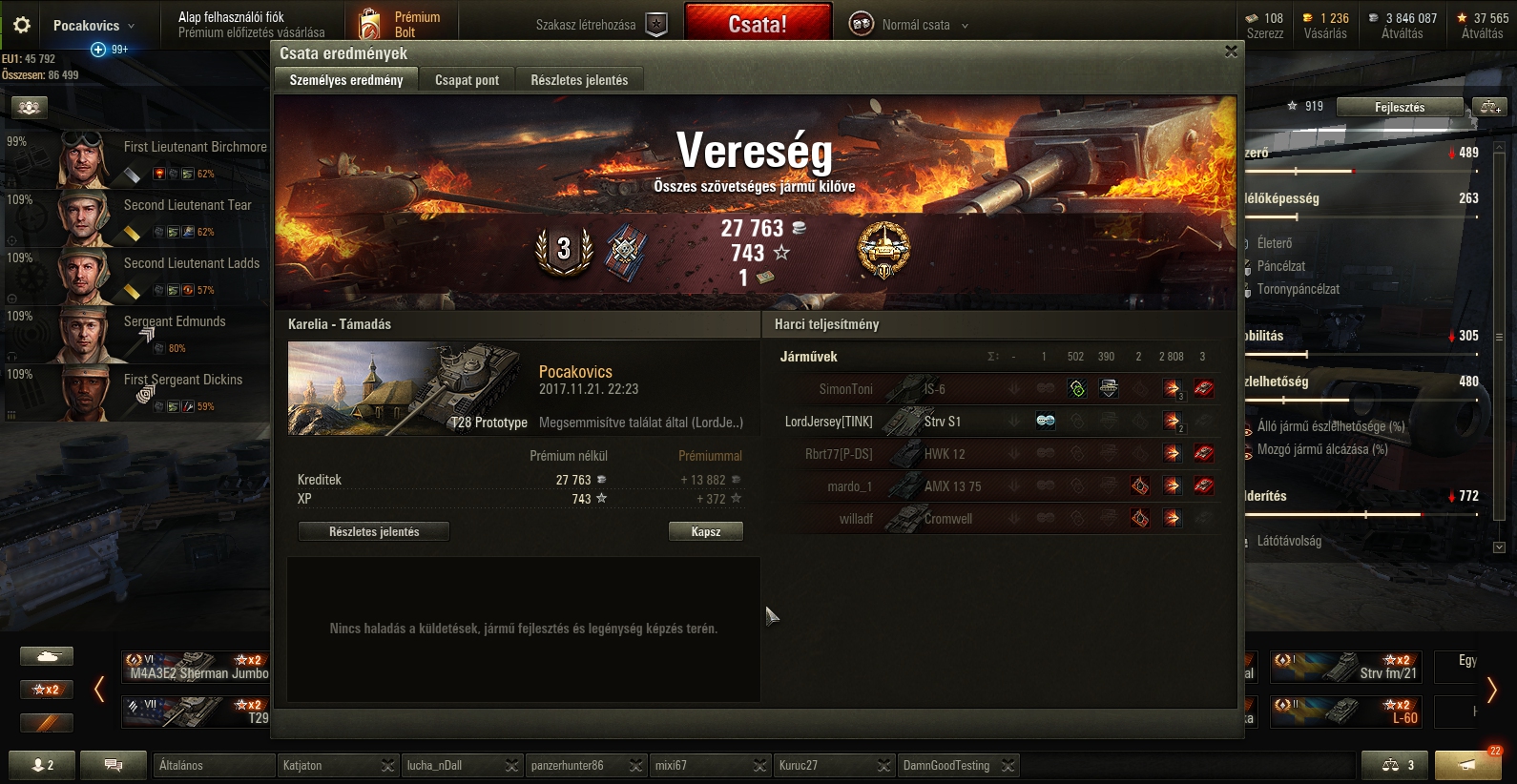The height and width of the screenshot is (784, 1517).
Task: Open the Prémium Bolt shop icon
Action: (x=368, y=25)
